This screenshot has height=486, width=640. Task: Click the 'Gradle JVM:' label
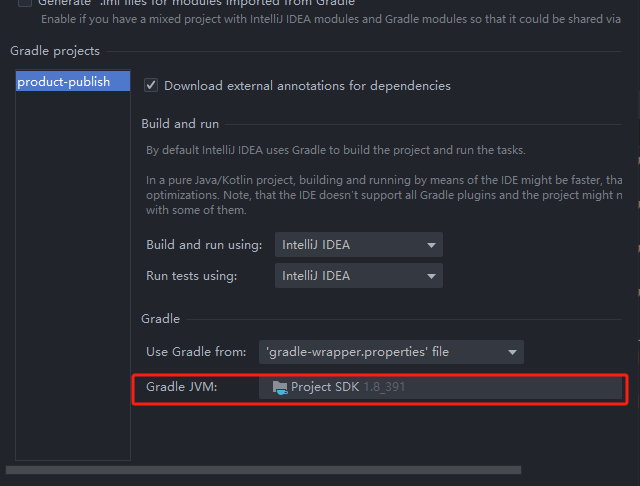click(181, 387)
